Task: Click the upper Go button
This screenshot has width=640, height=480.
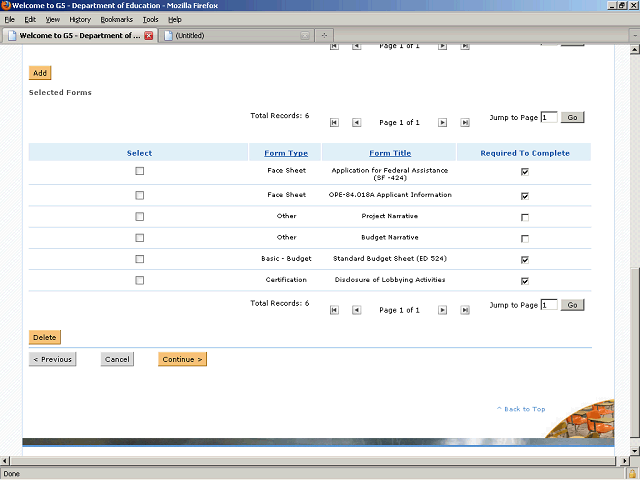Action: coord(573,118)
